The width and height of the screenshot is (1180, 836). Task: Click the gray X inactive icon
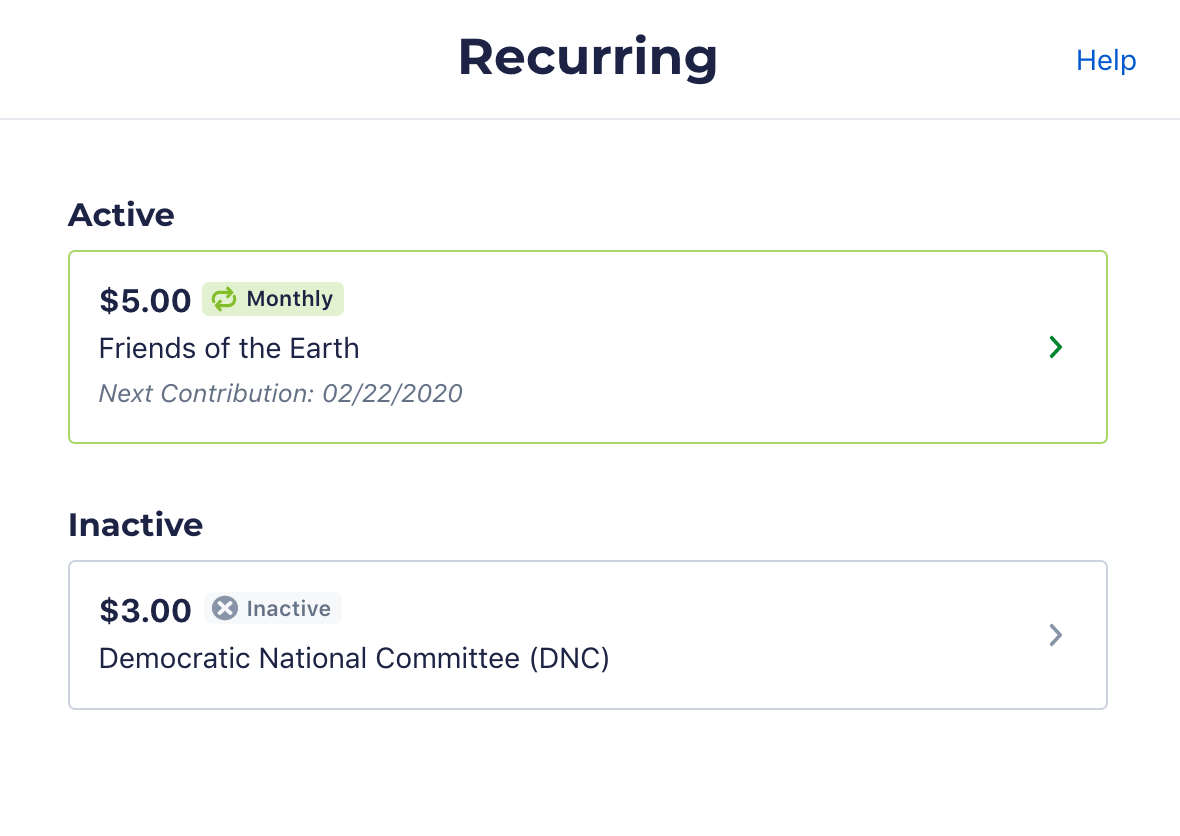pyautogui.click(x=224, y=608)
